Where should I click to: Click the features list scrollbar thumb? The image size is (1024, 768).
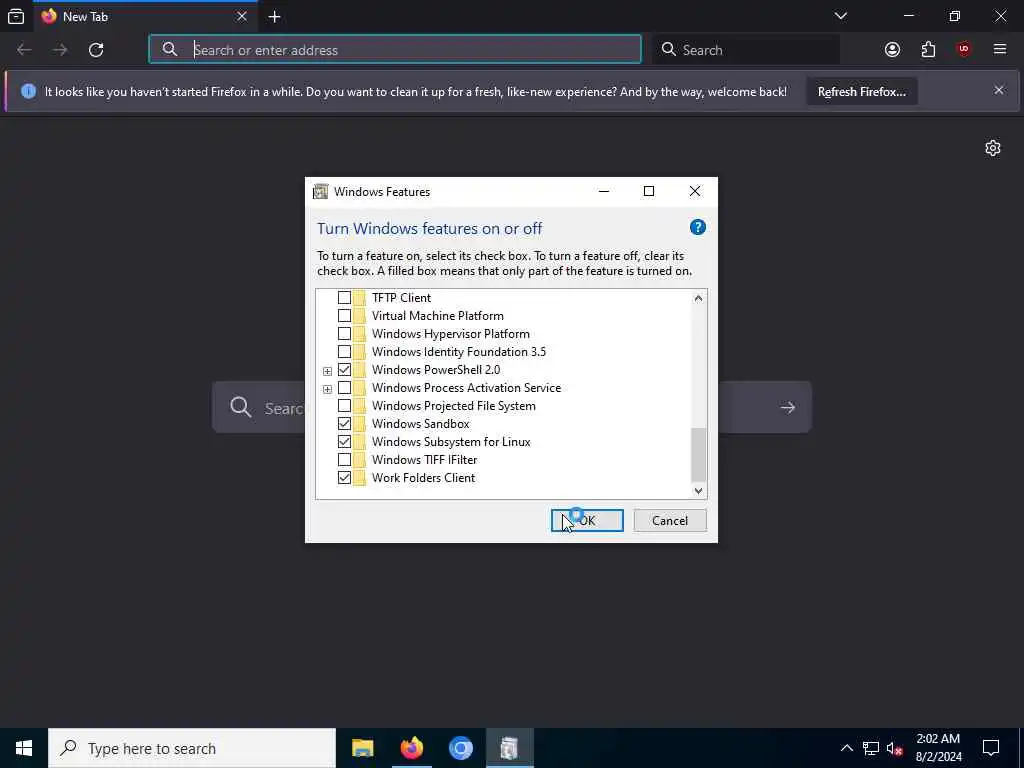pos(698,455)
